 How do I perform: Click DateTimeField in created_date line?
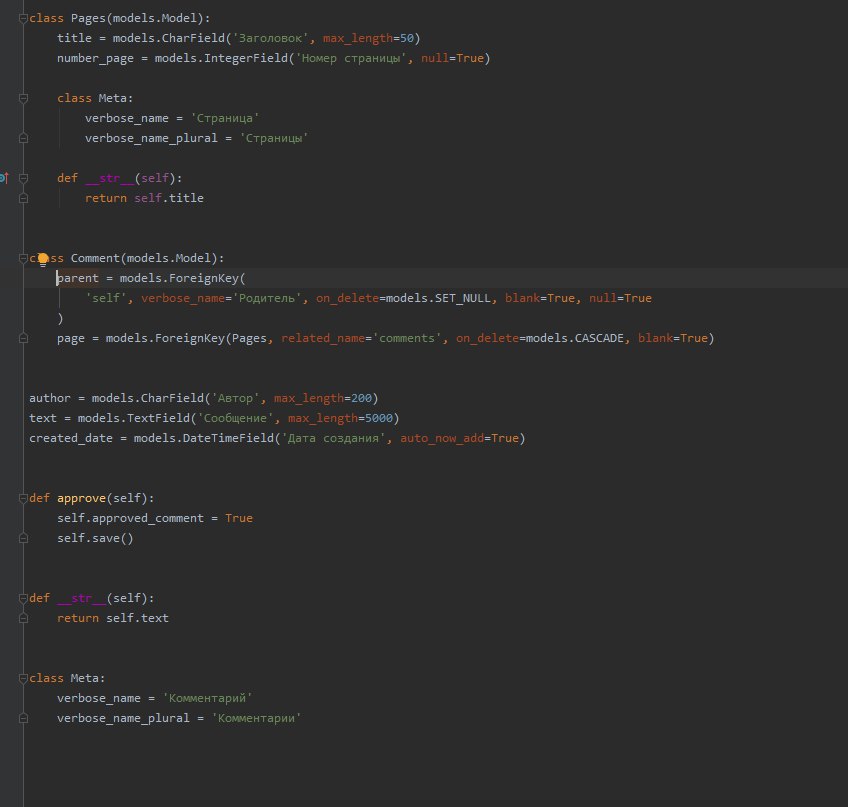click(228, 439)
